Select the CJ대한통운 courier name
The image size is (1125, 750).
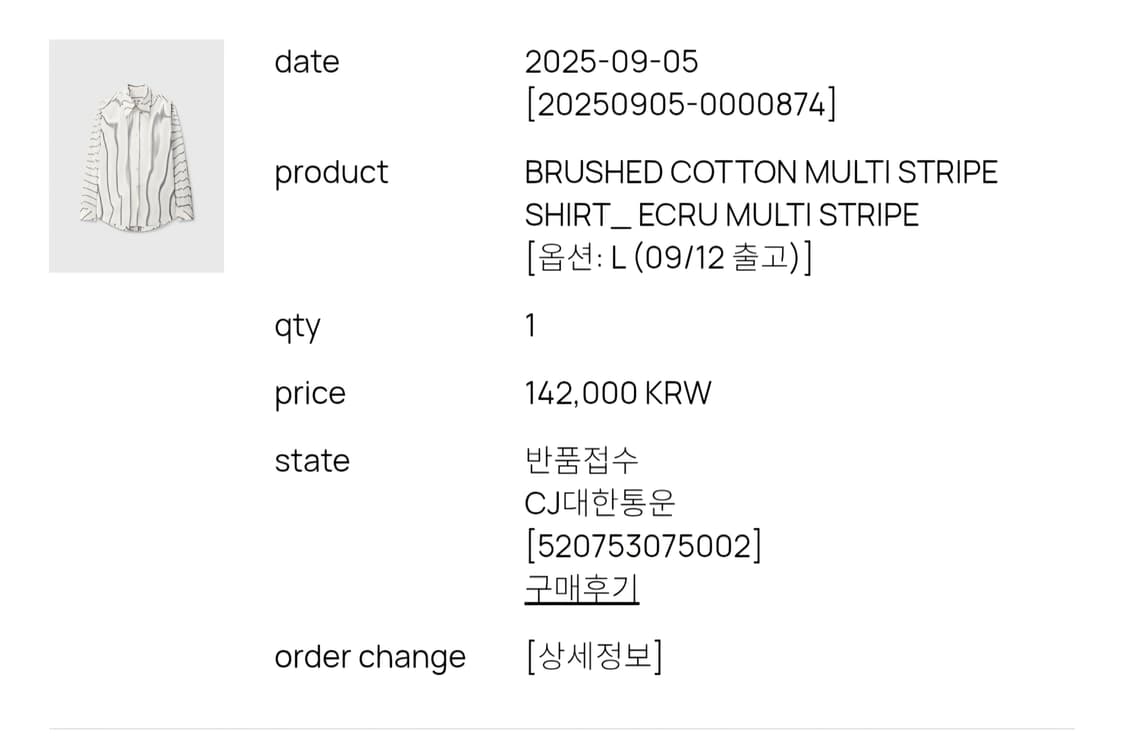(598, 503)
